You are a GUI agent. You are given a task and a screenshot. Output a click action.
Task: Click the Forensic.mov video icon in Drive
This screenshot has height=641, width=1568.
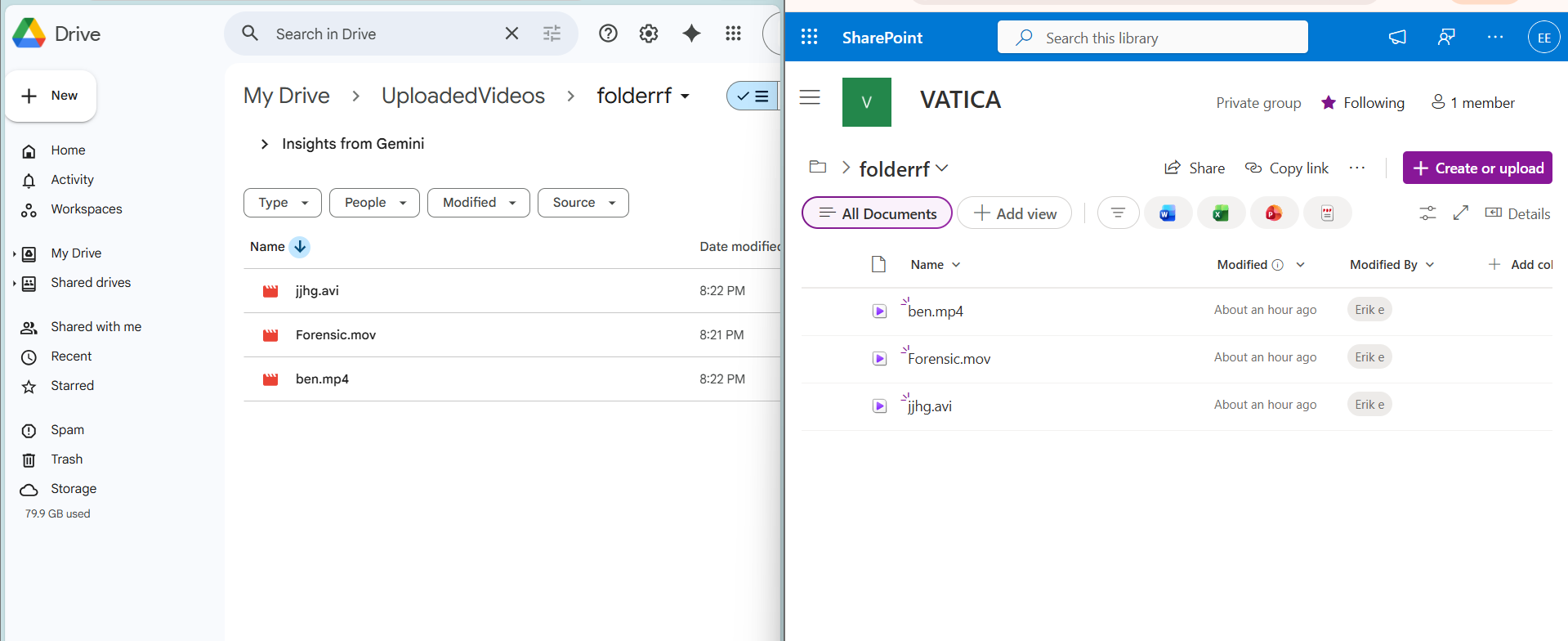point(270,335)
